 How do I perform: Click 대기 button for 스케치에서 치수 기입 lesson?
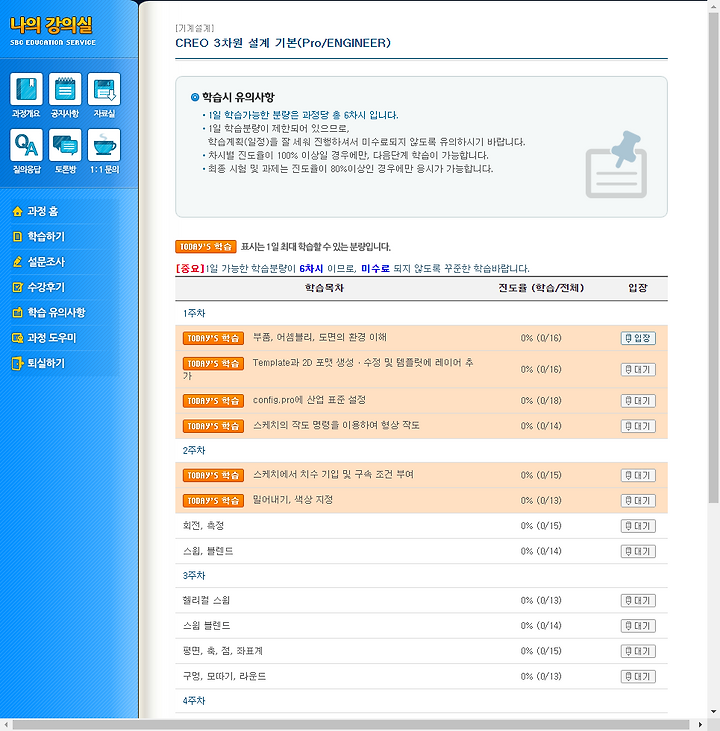tap(638, 475)
